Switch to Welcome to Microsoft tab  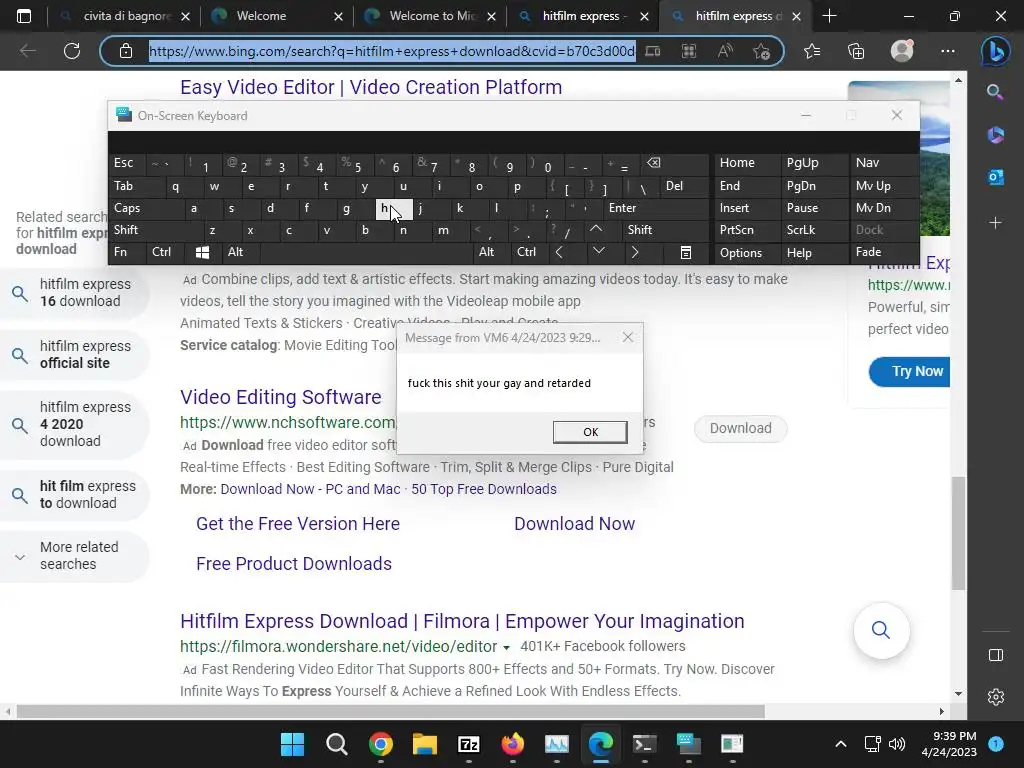430,16
